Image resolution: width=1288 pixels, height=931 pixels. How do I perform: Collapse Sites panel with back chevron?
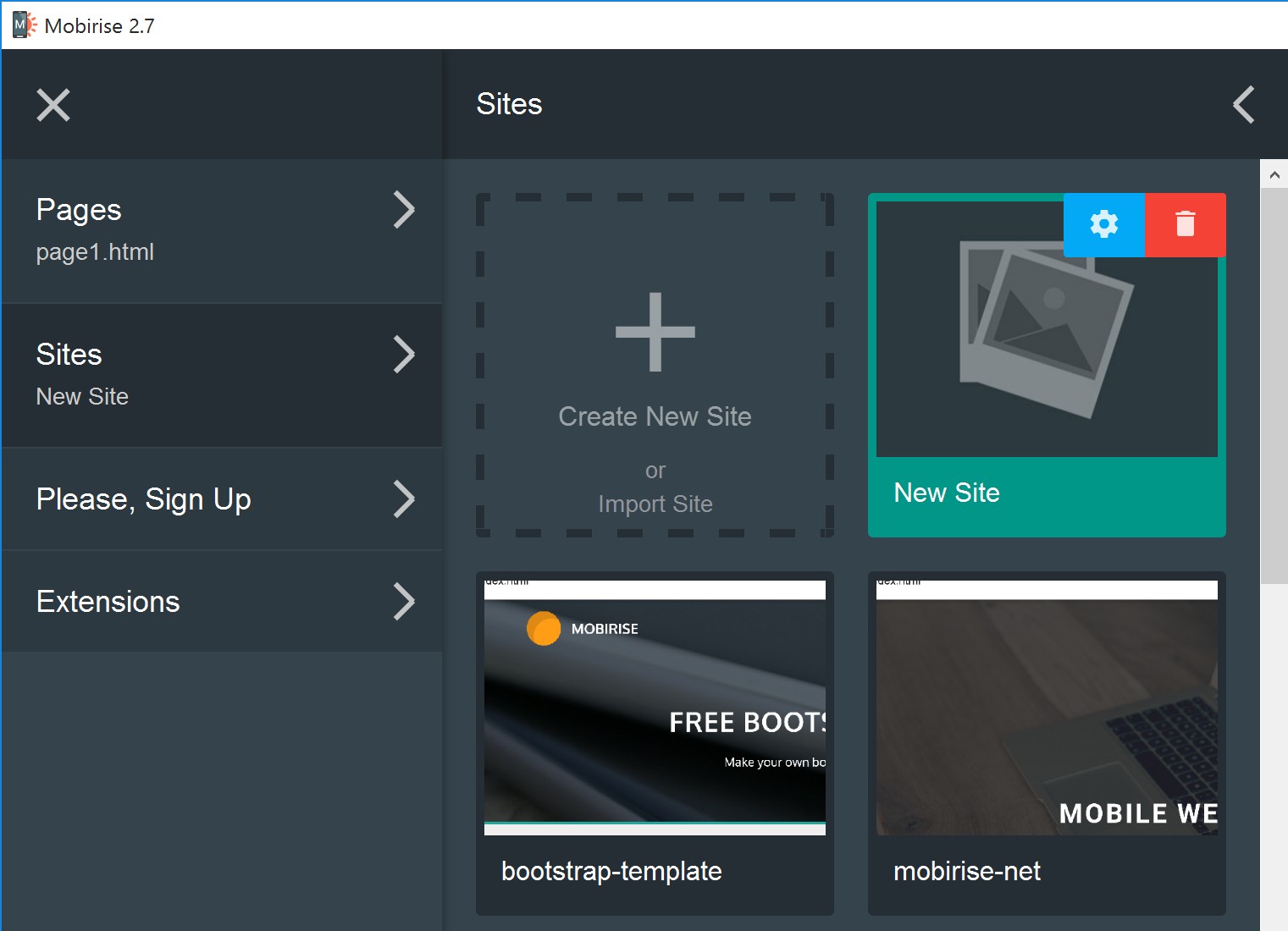[1243, 105]
